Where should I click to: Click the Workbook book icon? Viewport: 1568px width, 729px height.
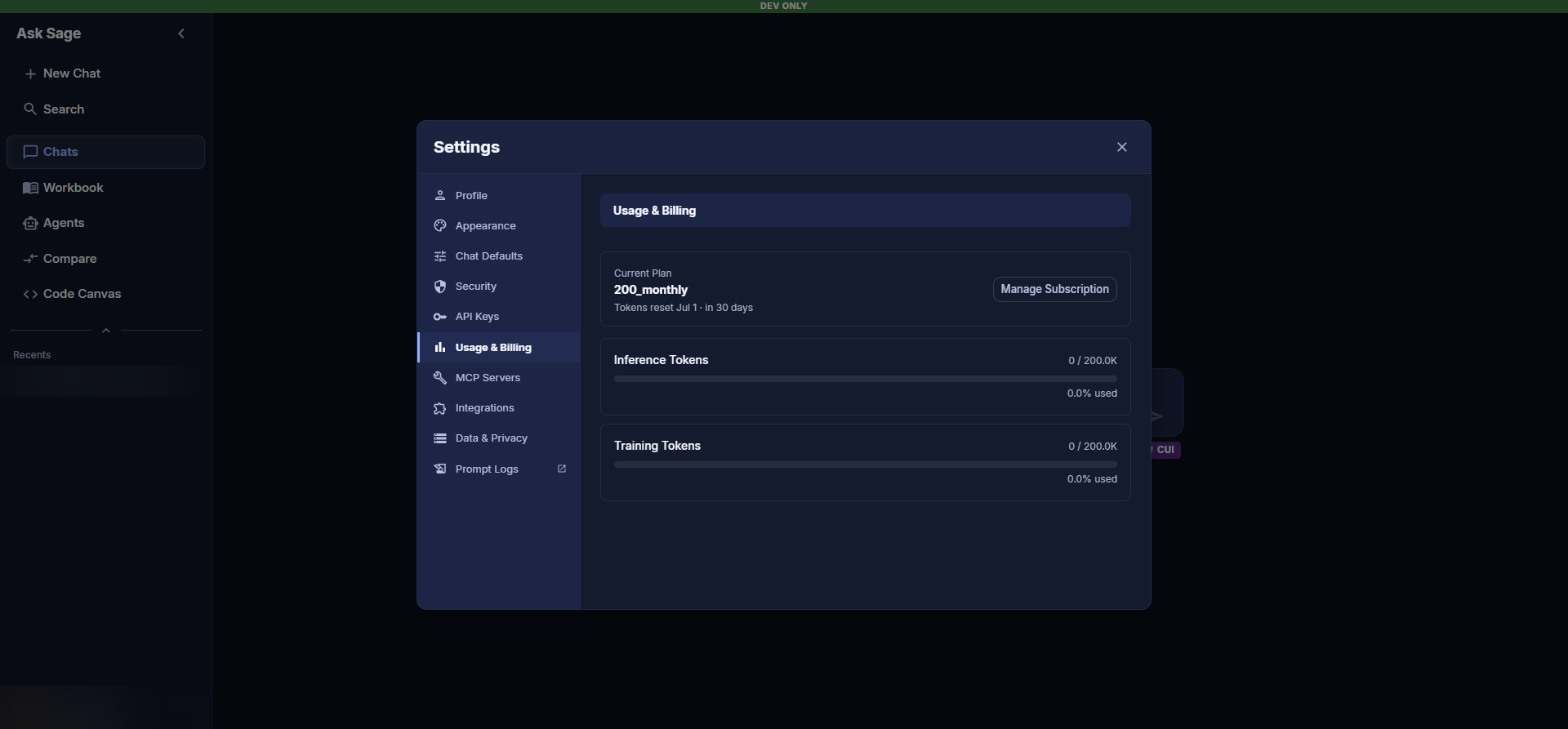pyautogui.click(x=30, y=188)
